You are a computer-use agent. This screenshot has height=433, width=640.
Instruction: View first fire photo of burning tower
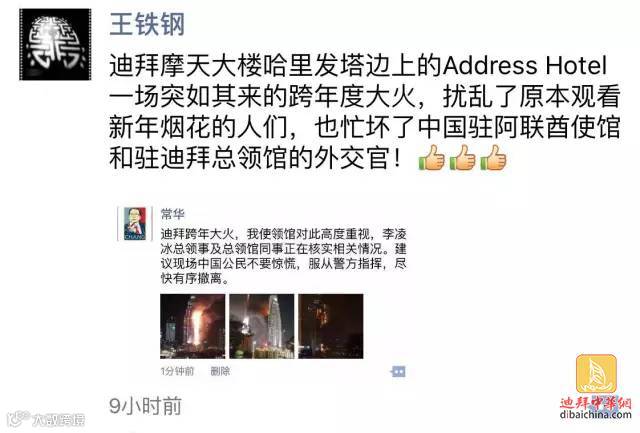[193, 326]
